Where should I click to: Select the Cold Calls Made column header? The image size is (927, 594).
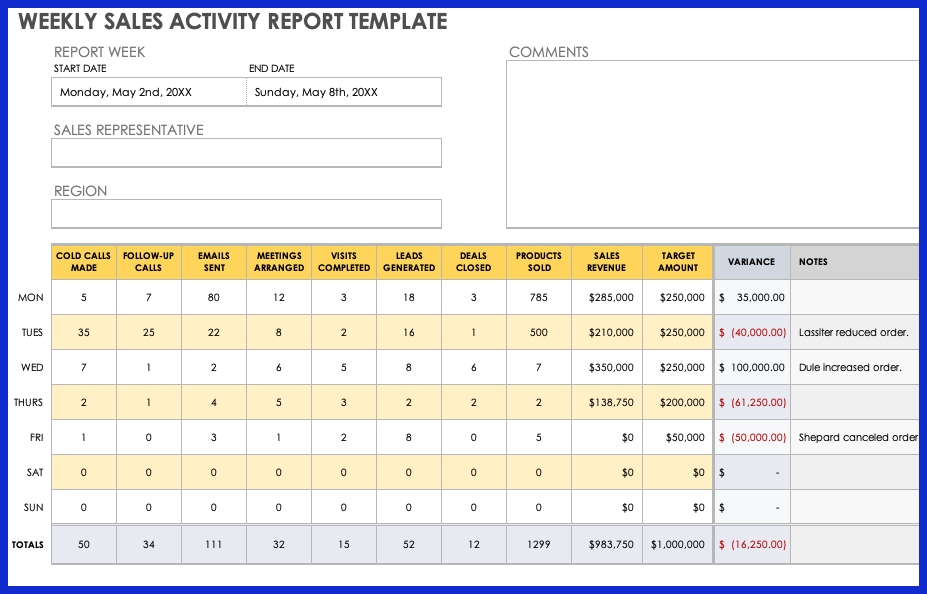pyautogui.click(x=84, y=262)
